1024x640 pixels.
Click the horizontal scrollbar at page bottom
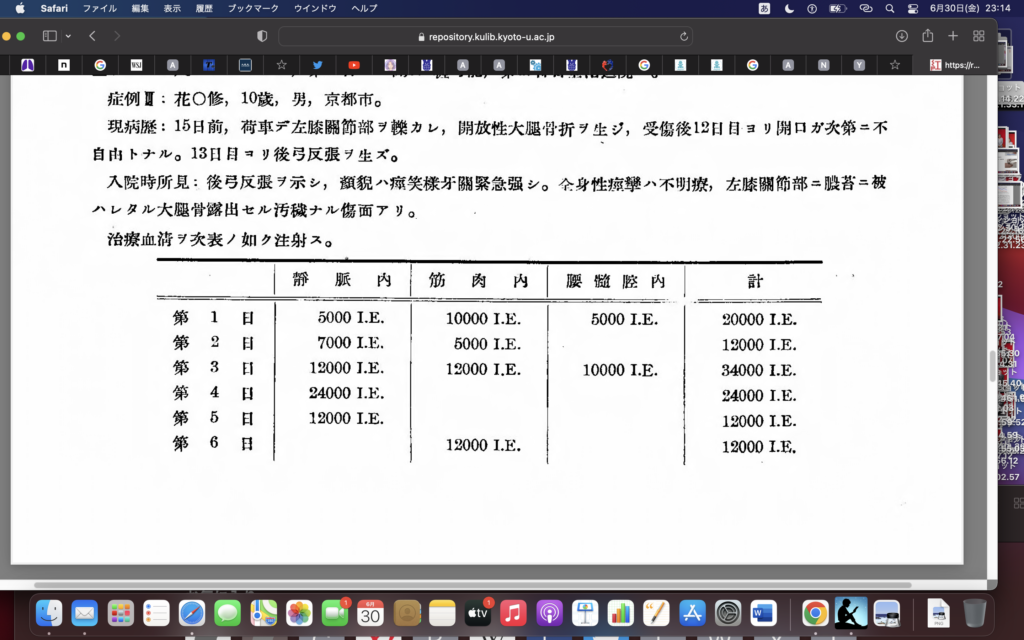472,585
